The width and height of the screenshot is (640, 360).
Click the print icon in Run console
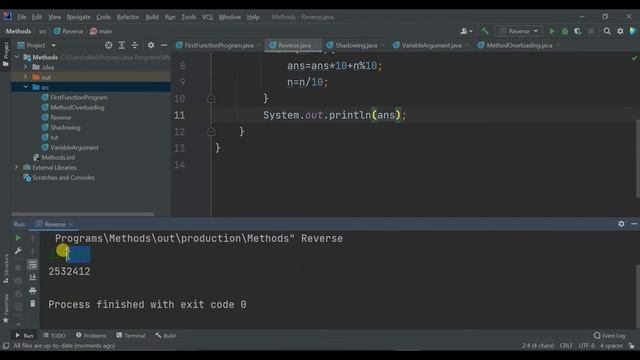click(x=33, y=291)
